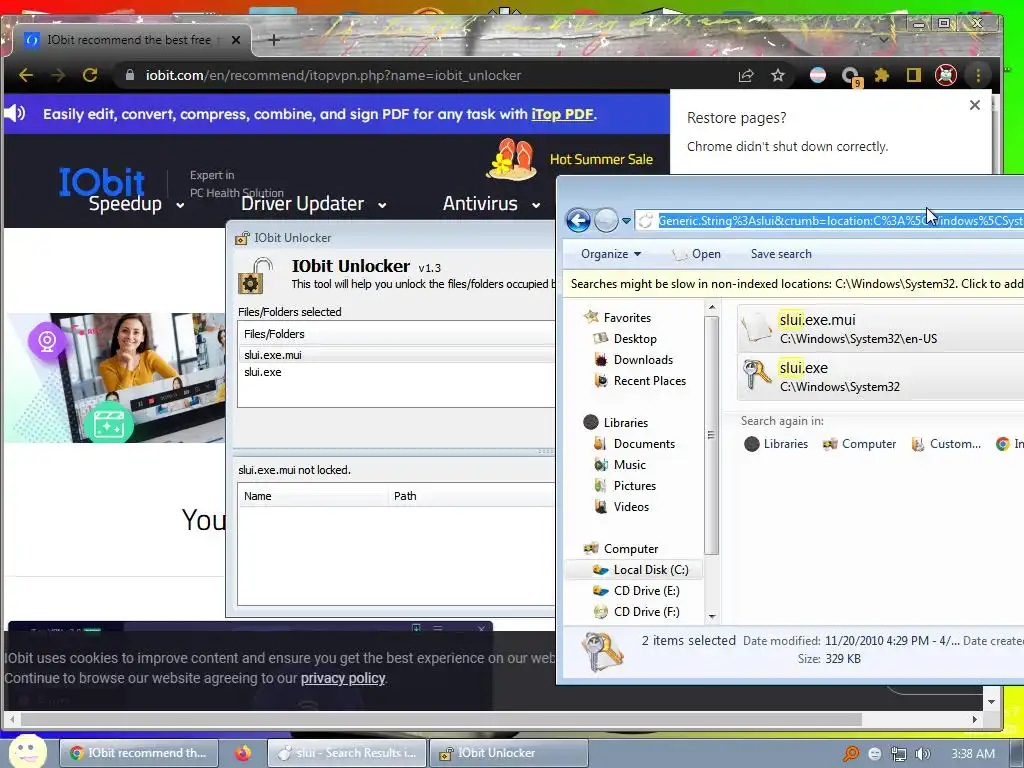The height and width of the screenshot is (768, 1024).
Task: Click the Explorer address bar text
Action: coord(840,221)
